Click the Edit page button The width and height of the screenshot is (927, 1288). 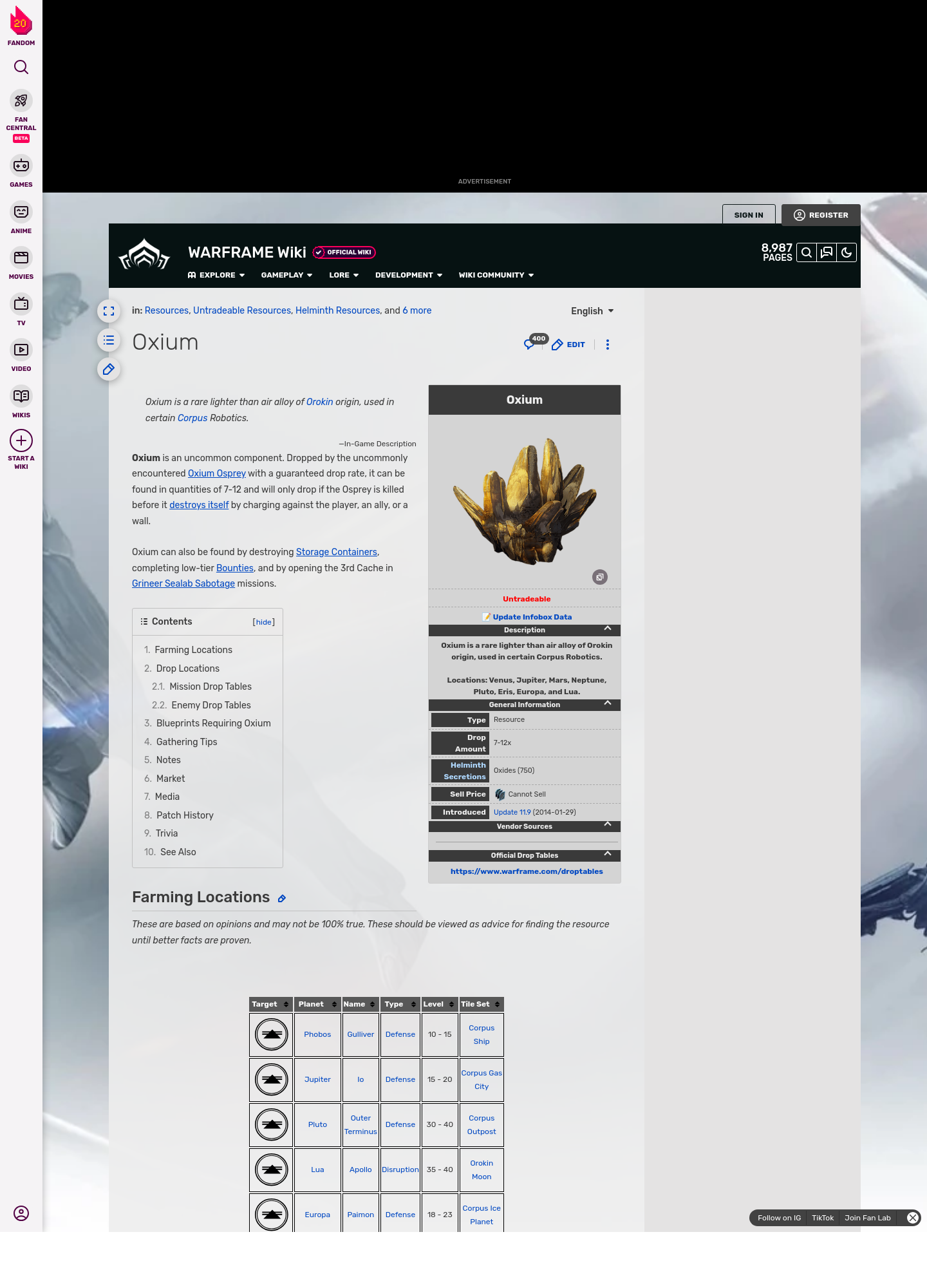pos(568,345)
